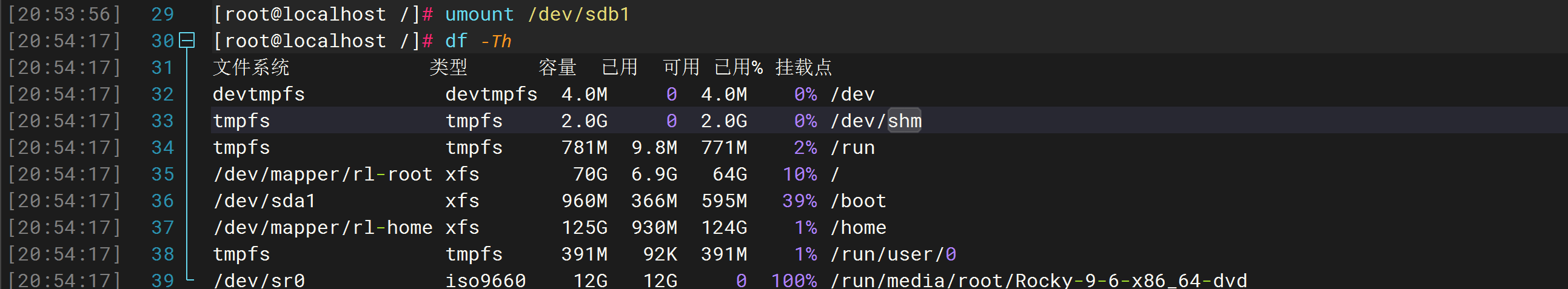
Task: Click '/dev/mapper/rl-home' filesystem entry
Action: [323, 228]
